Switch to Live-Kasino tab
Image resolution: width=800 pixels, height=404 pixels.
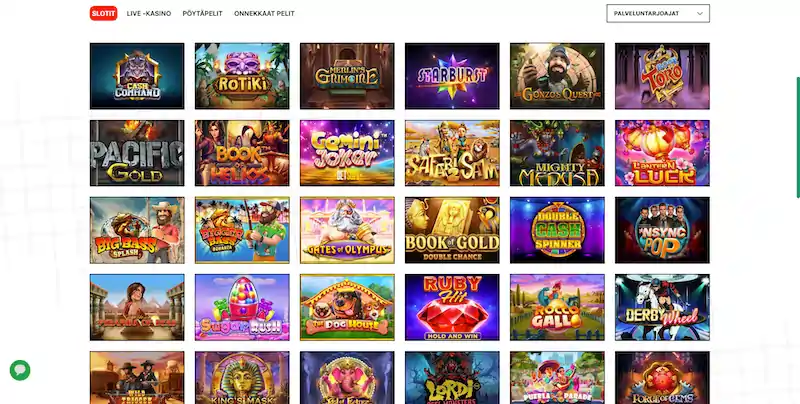(148, 13)
